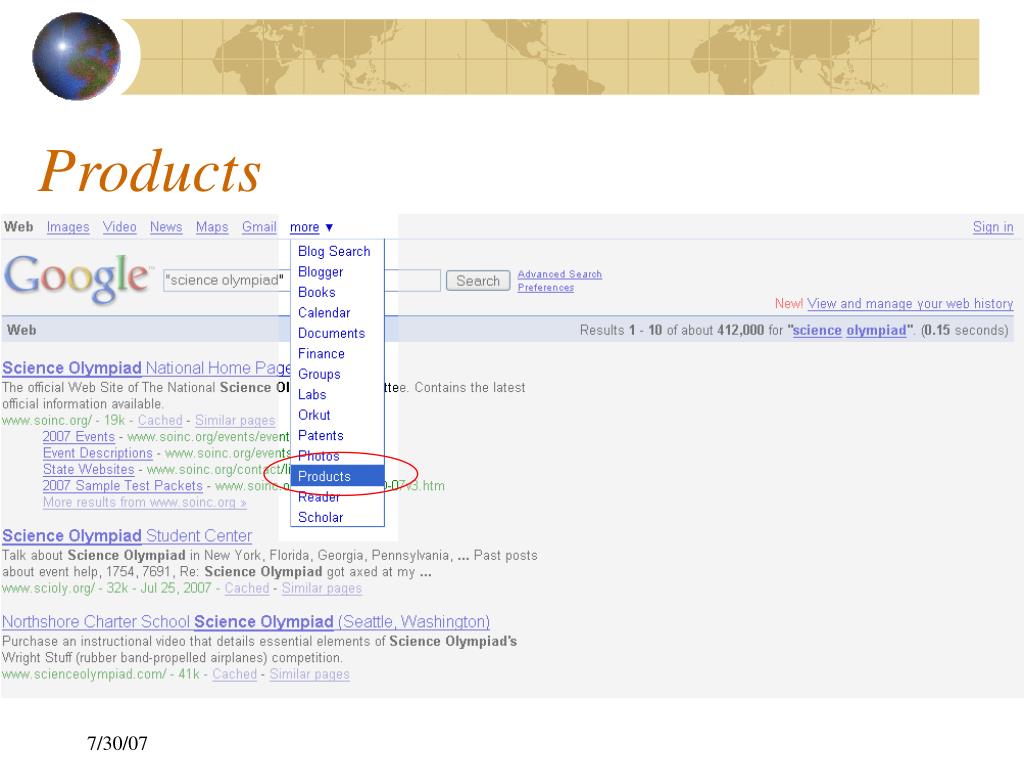Open Patents from the more menu
The width and height of the screenshot is (1024, 768).
(x=320, y=436)
